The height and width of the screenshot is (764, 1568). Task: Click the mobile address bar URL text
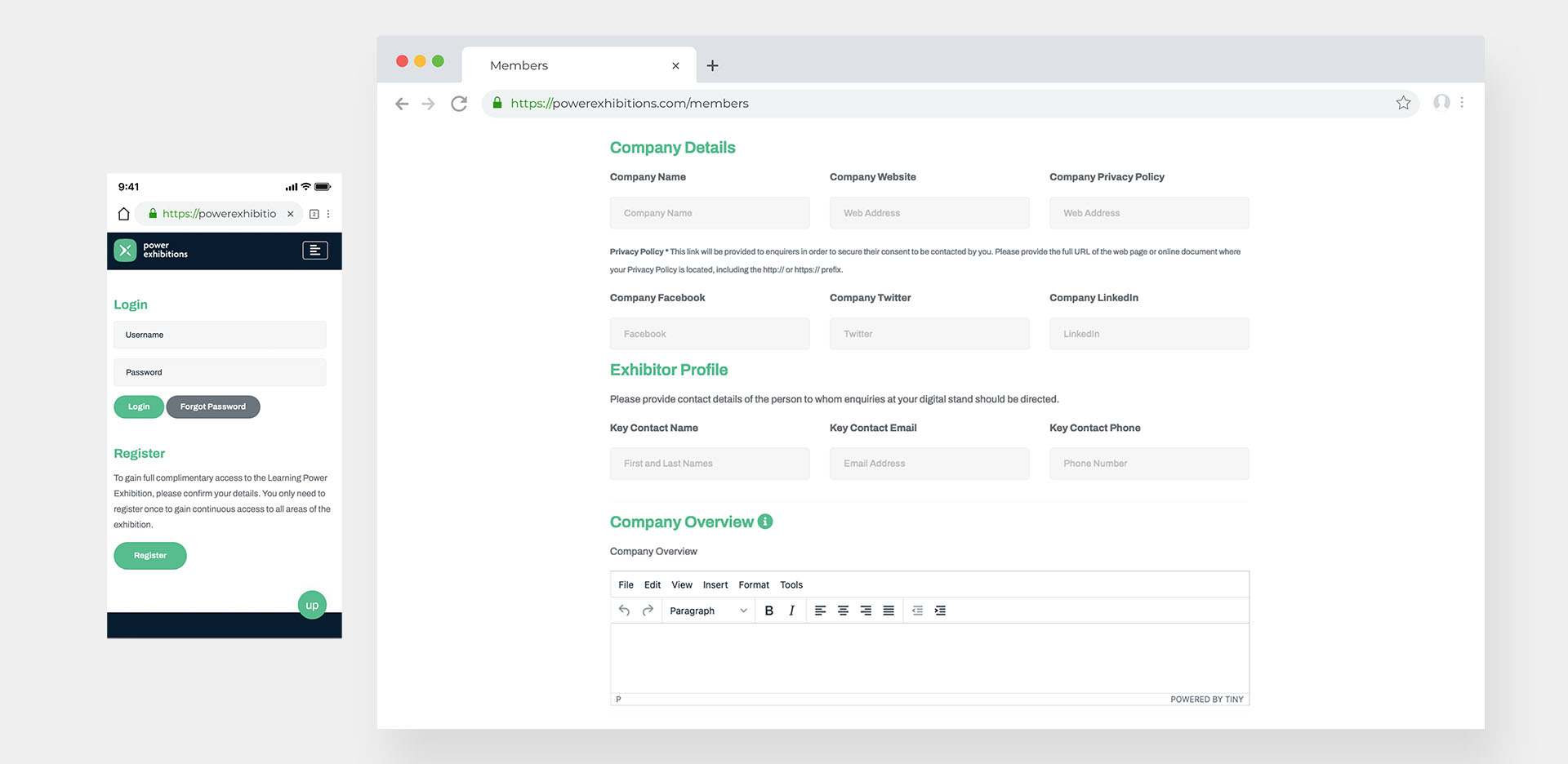pyautogui.click(x=219, y=214)
